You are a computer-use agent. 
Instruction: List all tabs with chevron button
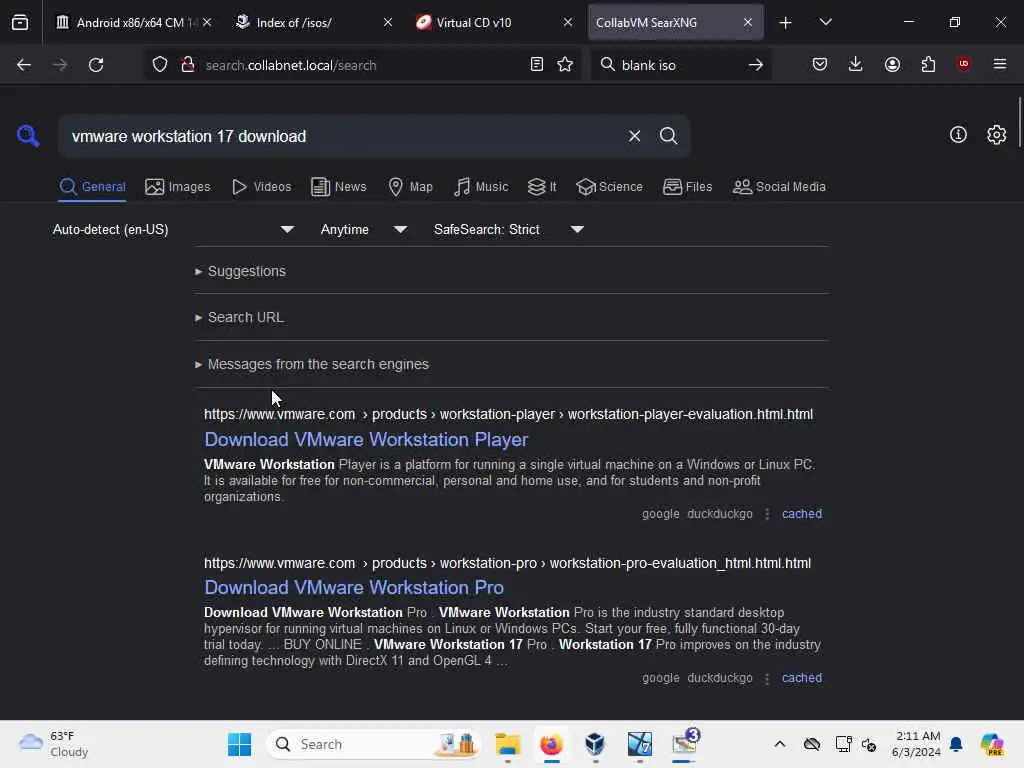point(825,22)
